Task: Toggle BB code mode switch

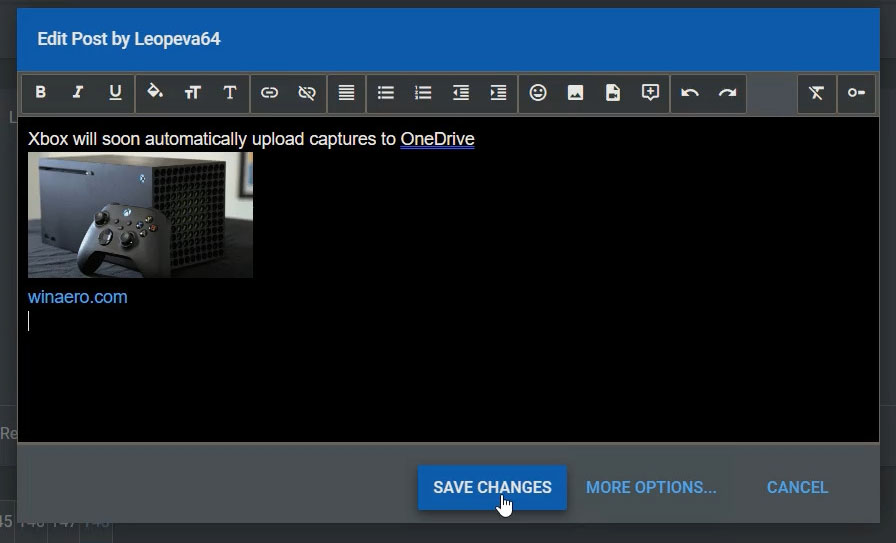Action: coord(856,93)
